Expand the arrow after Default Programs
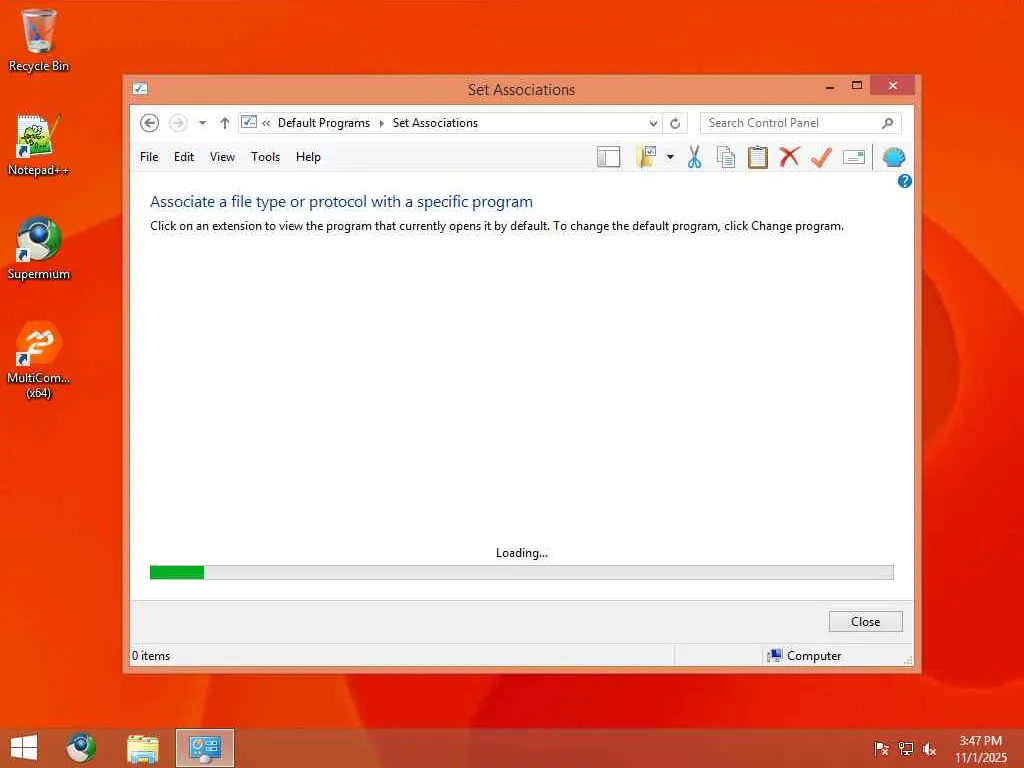 [381, 123]
